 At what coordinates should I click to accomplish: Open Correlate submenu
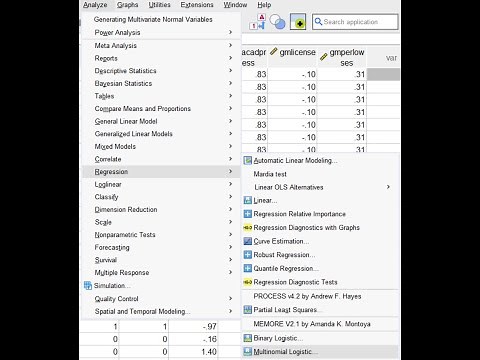(161, 159)
